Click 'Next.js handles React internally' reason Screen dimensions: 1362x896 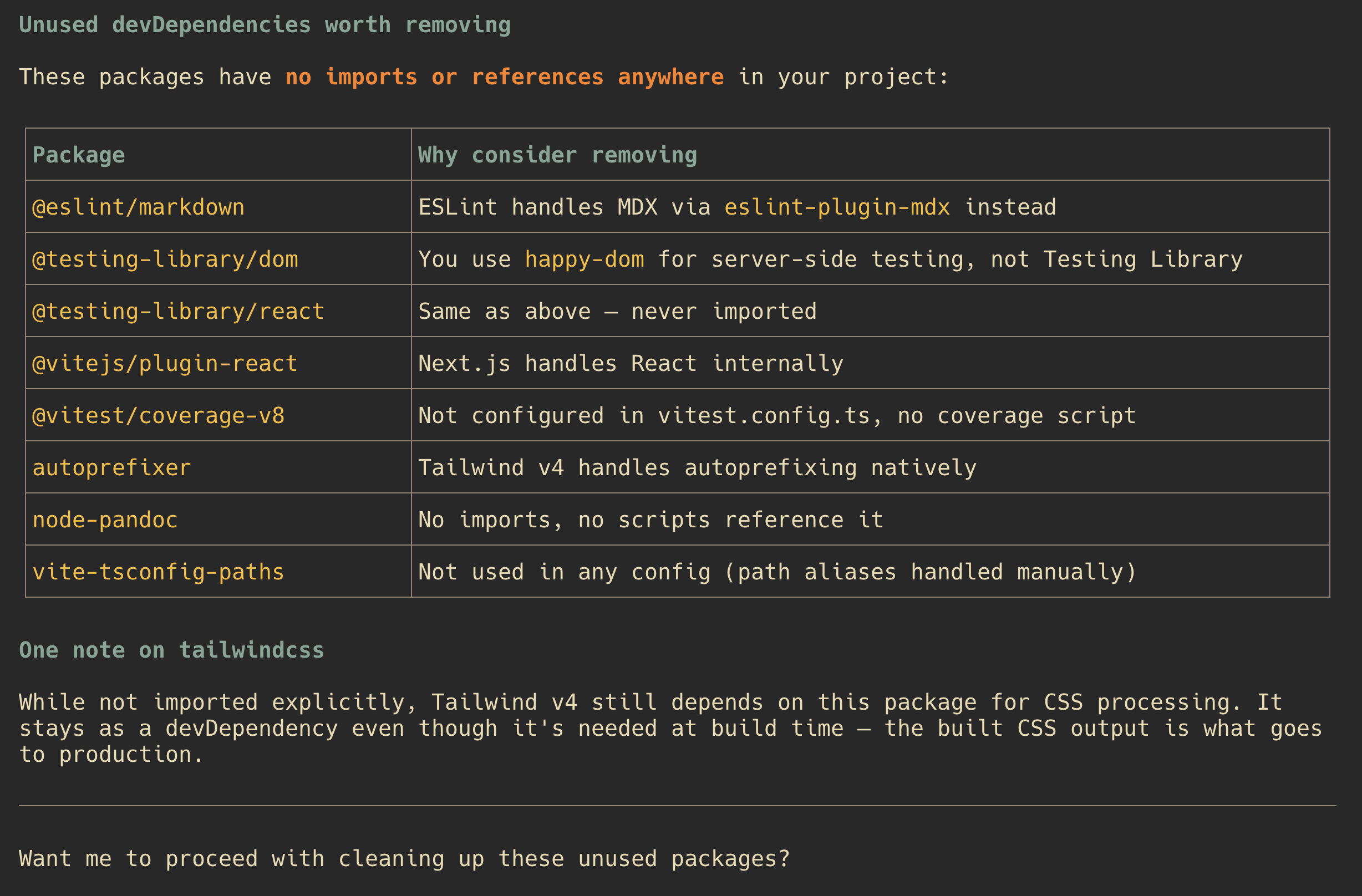(631, 363)
